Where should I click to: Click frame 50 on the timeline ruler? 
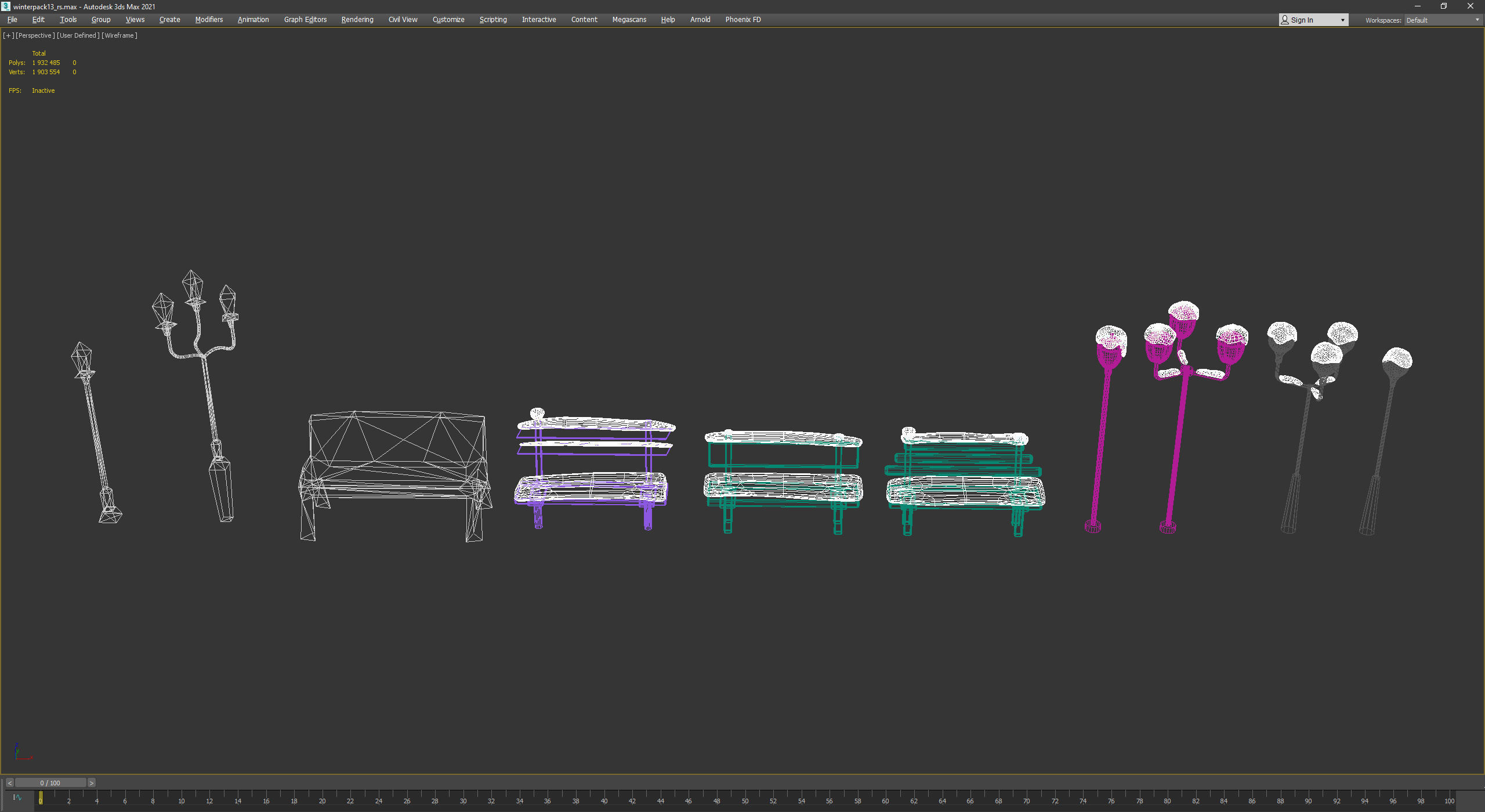pos(745,800)
